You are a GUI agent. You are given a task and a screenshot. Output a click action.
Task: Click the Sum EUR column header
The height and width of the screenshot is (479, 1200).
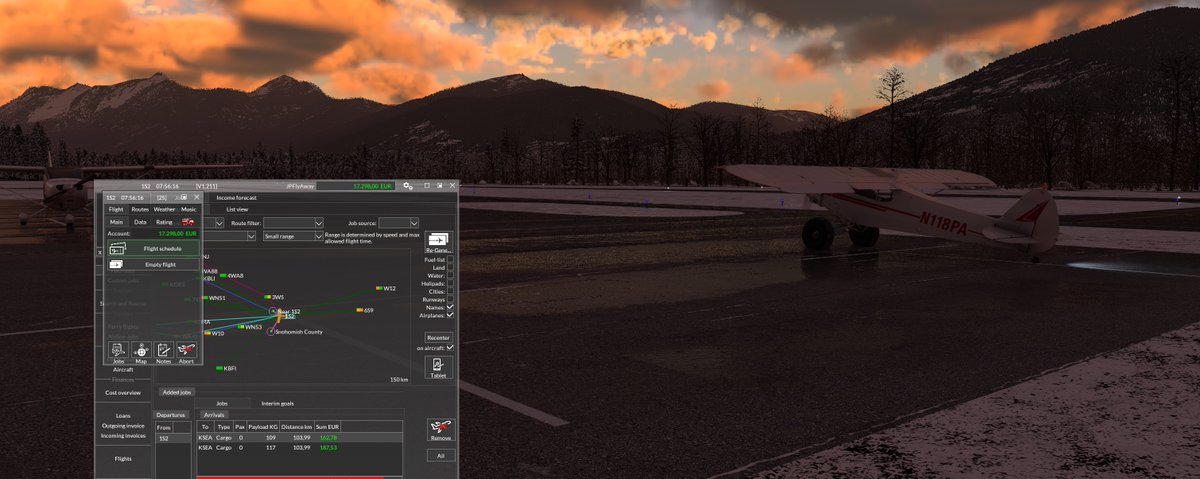pos(329,426)
